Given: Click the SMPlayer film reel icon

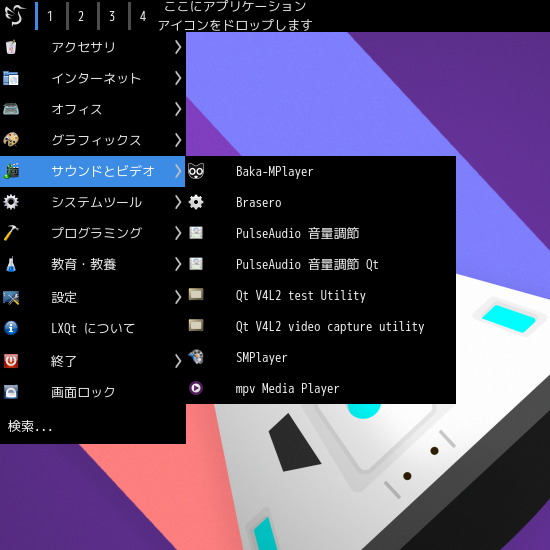Looking at the screenshot, I should [x=196, y=357].
